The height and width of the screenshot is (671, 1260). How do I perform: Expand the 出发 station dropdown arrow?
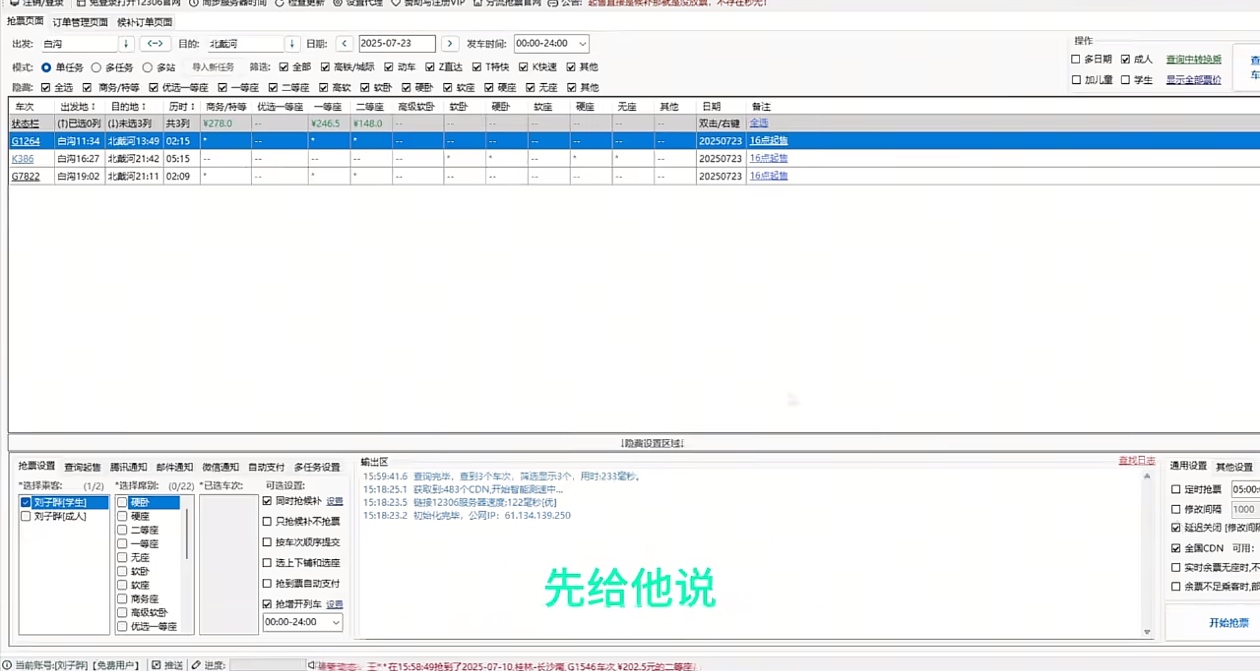pos(126,44)
